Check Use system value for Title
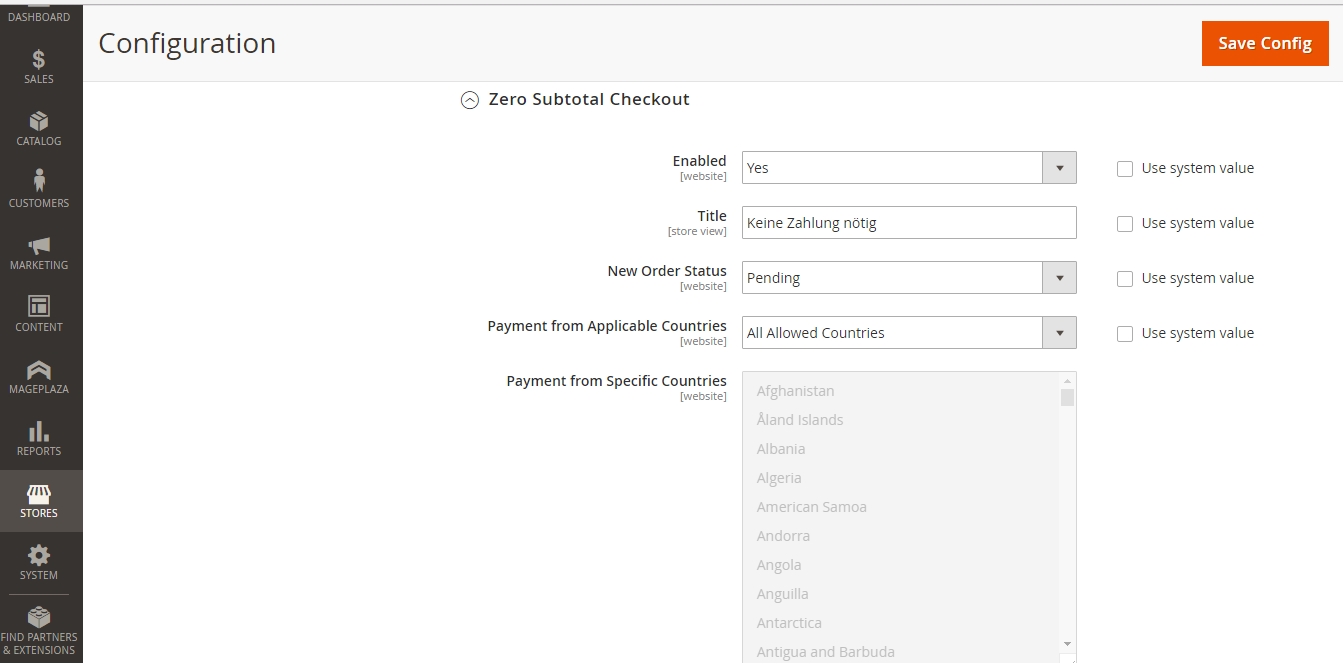The width and height of the screenshot is (1343, 663). click(x=1124, y=223)
